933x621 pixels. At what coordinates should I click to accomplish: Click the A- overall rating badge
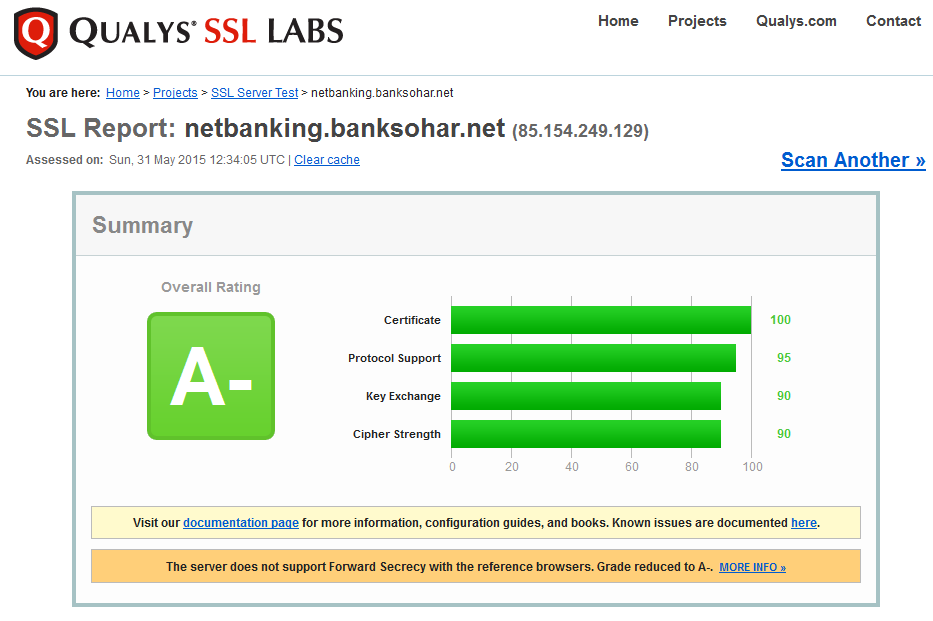point(211,376)
